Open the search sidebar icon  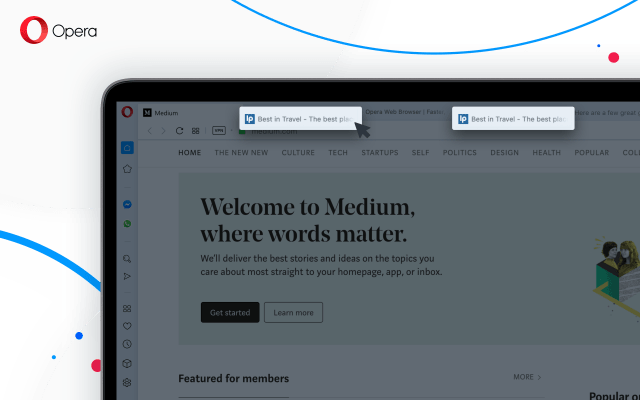[127, 259]
